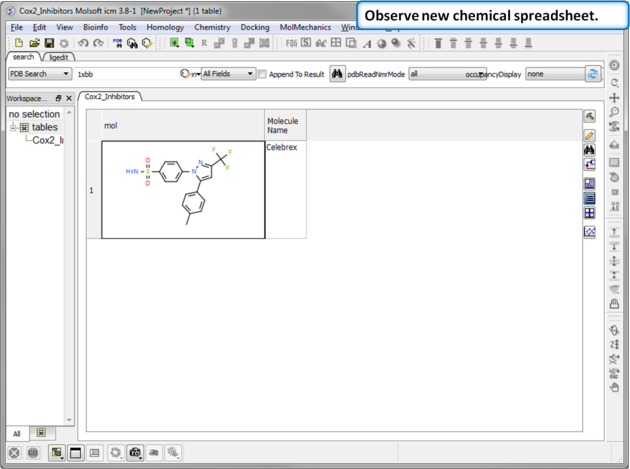Click the plot/chart icon in table side toolbar

(x=590, y=232)
